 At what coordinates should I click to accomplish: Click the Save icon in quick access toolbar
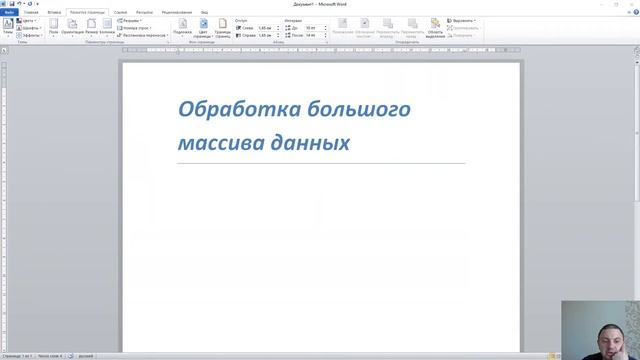12,4
